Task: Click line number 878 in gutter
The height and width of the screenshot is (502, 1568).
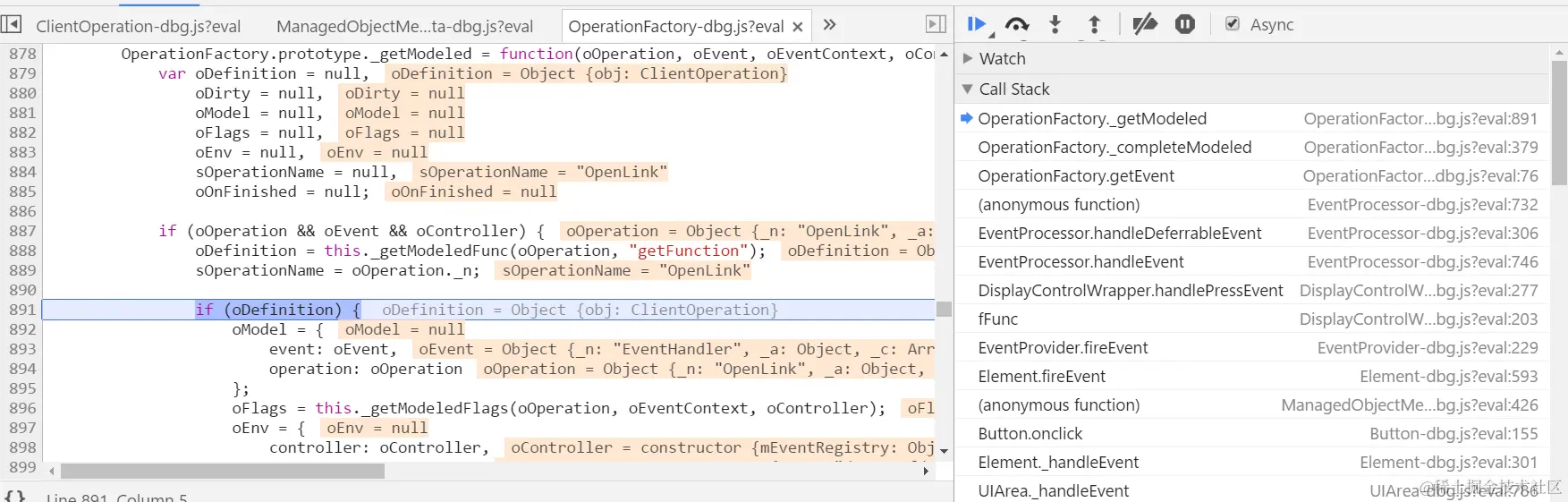Action: pos(22,54)
